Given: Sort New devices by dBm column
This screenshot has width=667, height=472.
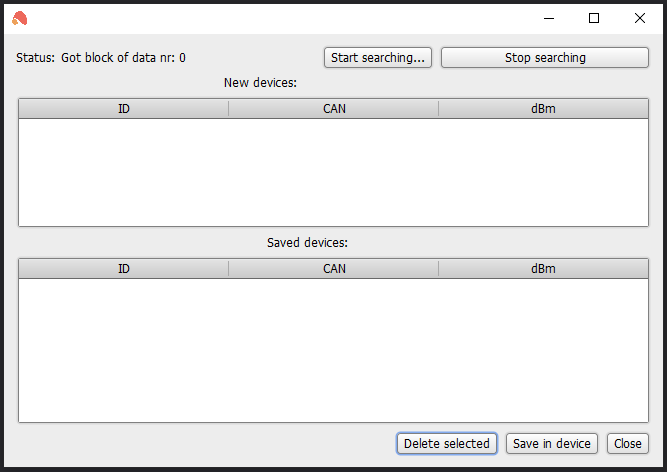Looking at the screenshot, I should (x=543, y=109).
